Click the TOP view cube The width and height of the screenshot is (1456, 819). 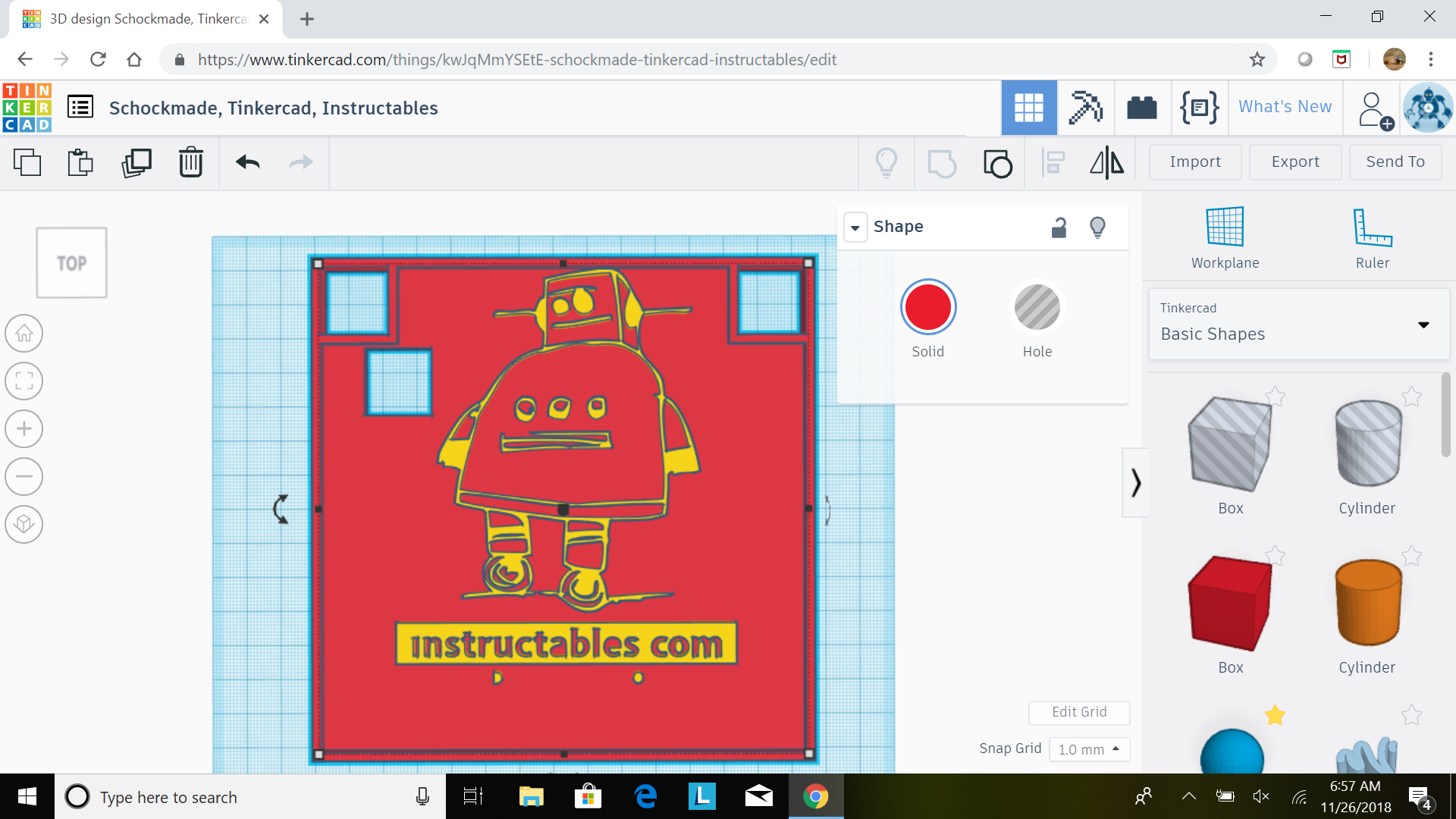point(72,263)
